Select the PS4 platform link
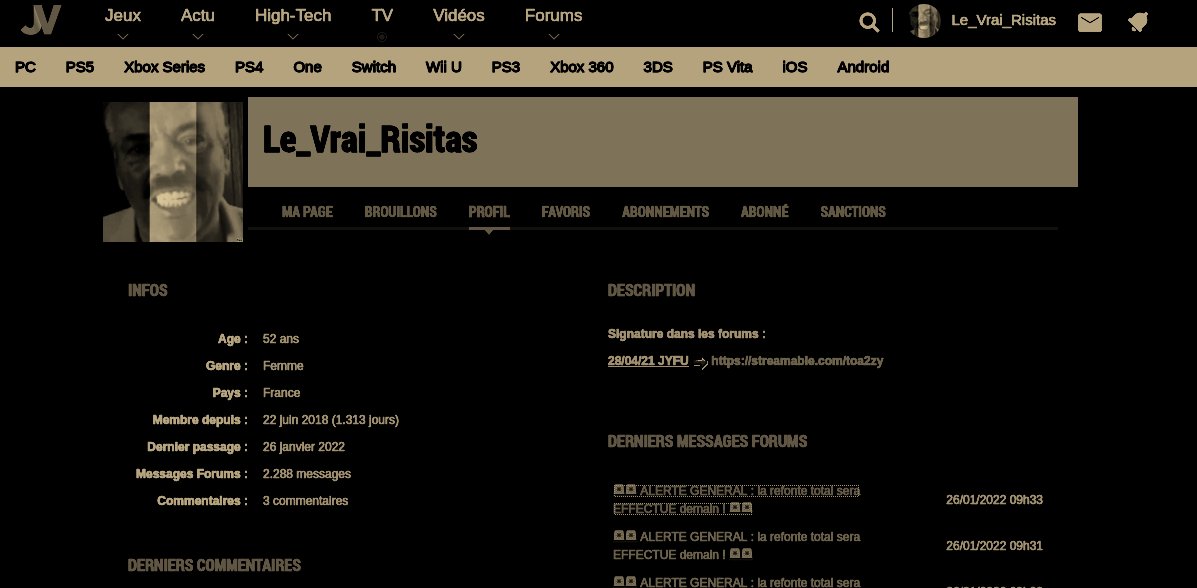 click(249, 67)
